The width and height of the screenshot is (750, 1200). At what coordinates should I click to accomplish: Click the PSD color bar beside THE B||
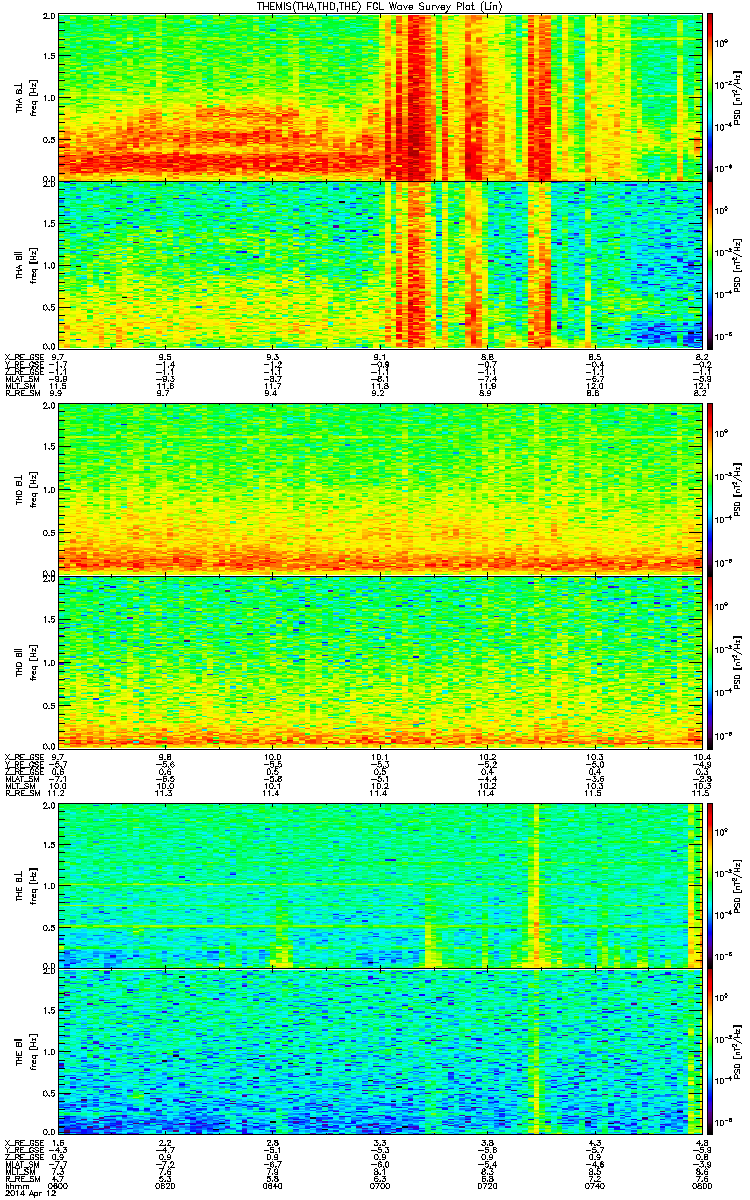[710, 1052]
